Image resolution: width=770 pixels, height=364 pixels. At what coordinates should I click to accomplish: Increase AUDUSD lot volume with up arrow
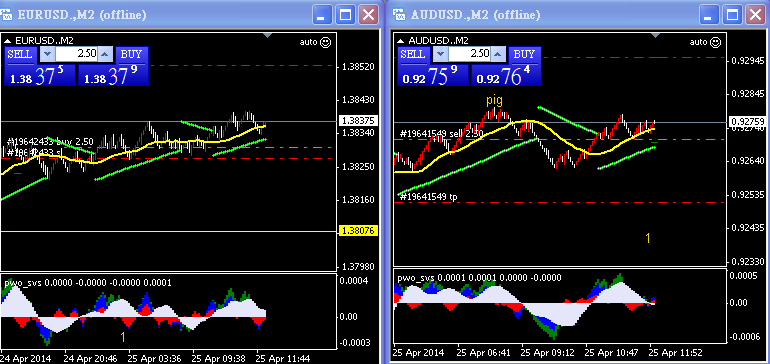pos(498,53)
